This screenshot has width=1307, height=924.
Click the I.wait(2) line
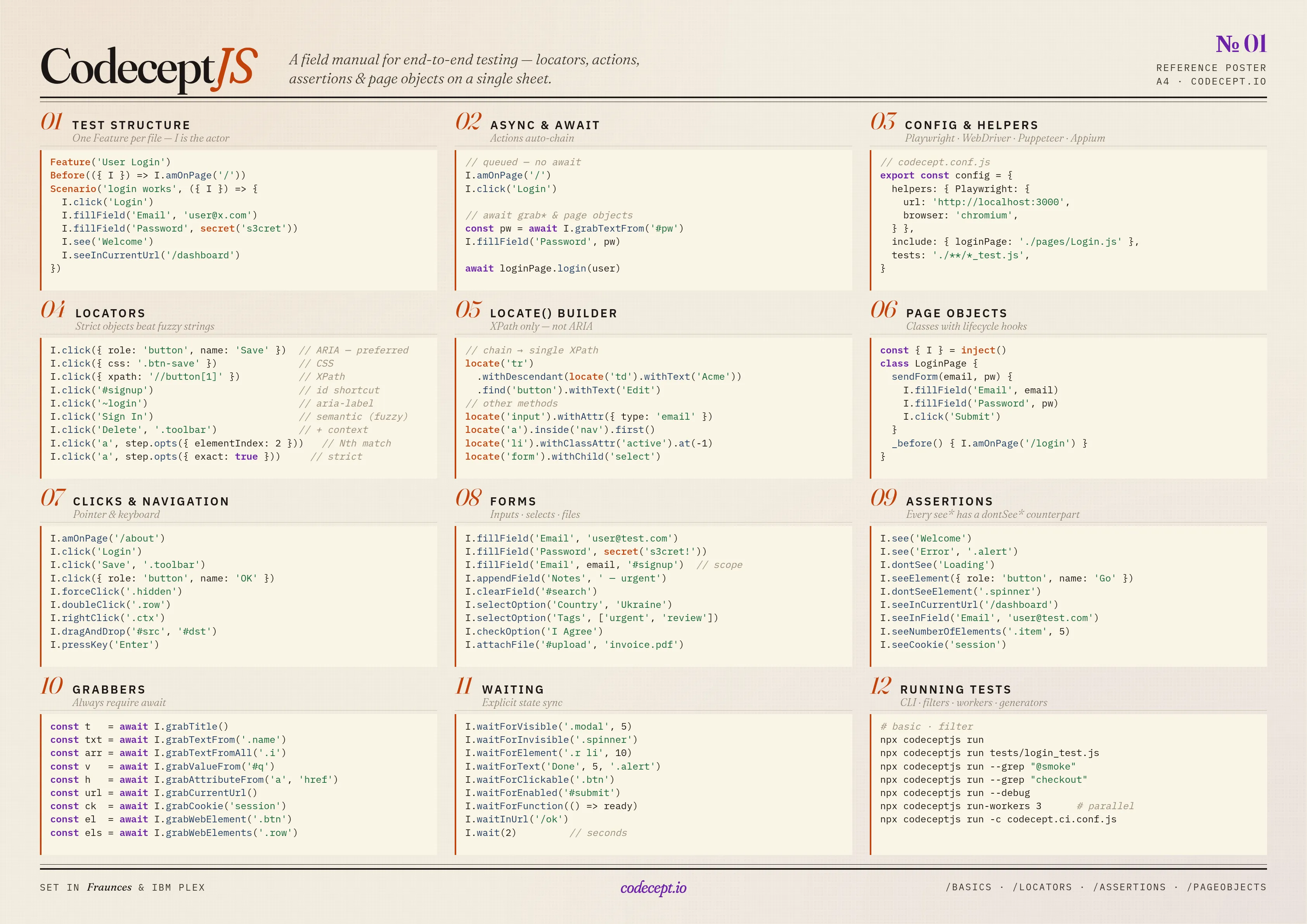coord(491,832)
